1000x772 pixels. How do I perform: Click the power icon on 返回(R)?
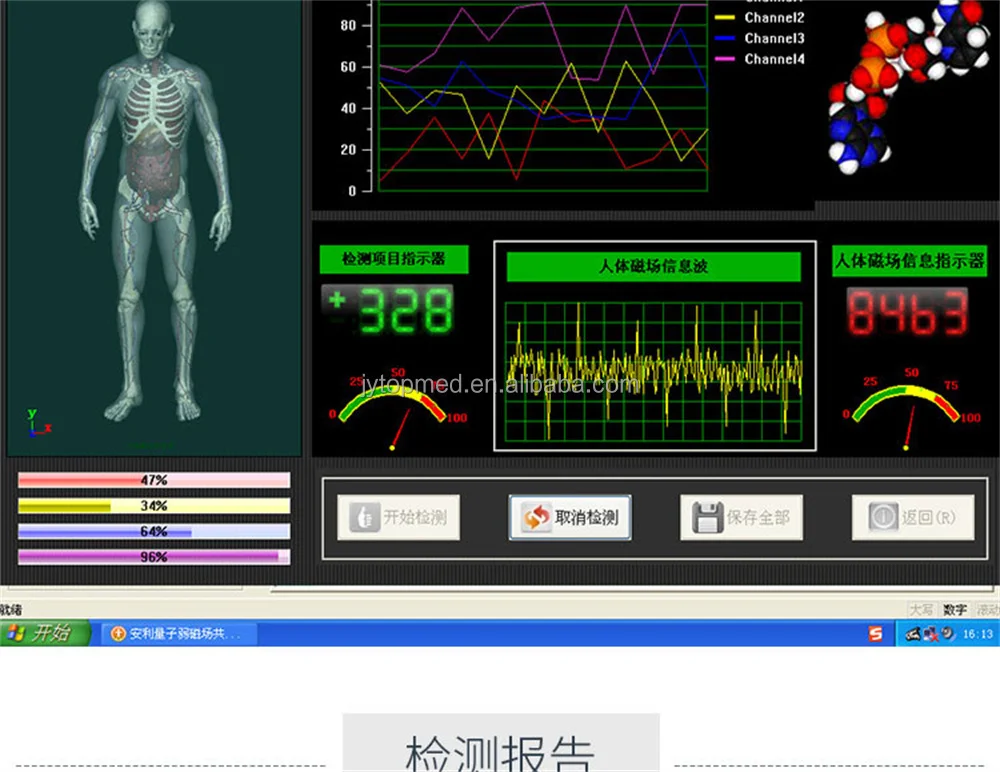pyautogui.click(x=883, y=517)
